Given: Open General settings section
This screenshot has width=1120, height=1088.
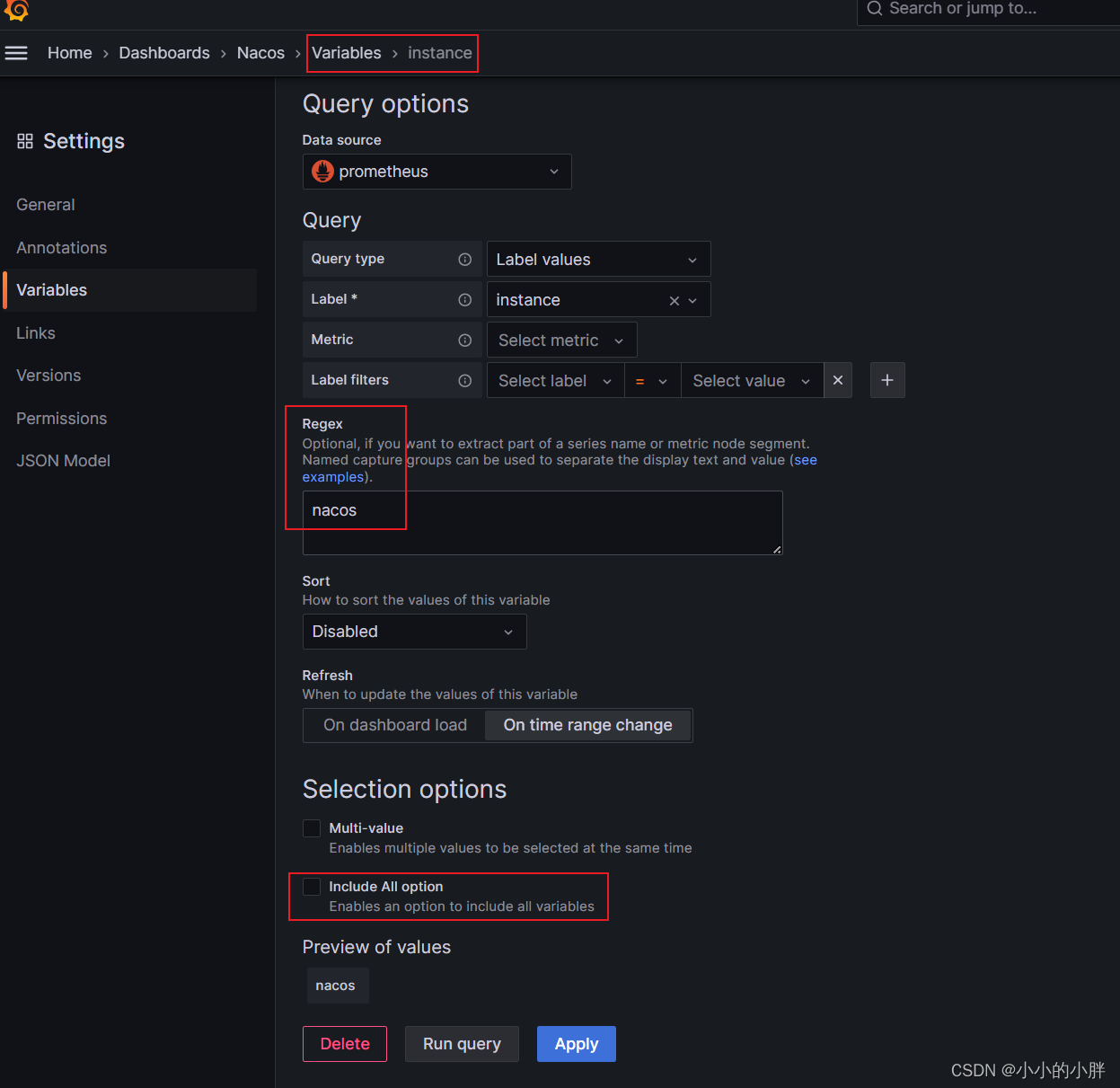Looking at the screenshot, I should pos(46,205).
